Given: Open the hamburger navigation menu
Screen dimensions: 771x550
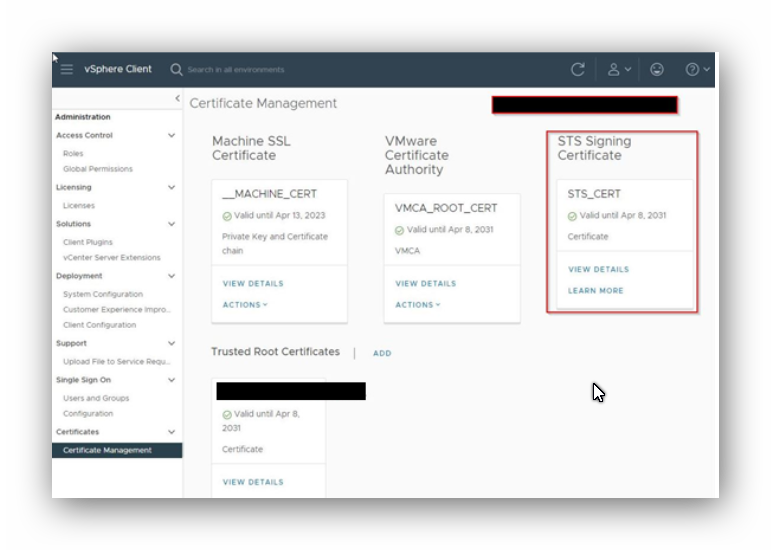Looking at the screenshot, I should coord(67,69).
